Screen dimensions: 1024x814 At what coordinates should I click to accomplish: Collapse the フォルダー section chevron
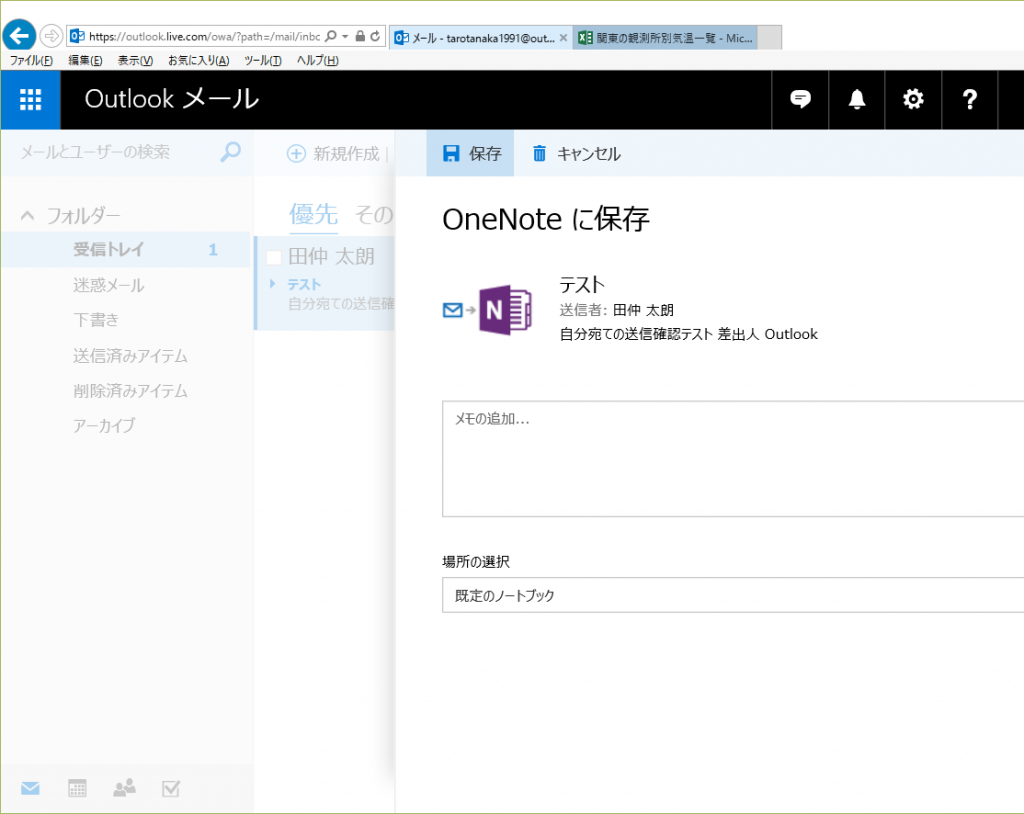(x=27, y=215)
